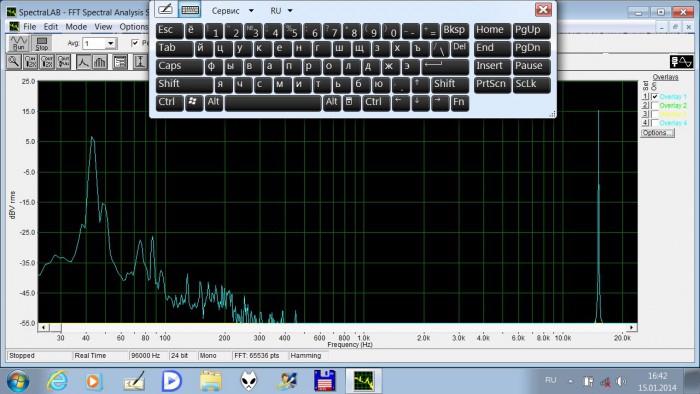This screenshot has height=394, width=700.
Task: Expand the Сервис menu on keyboard
Action: pyautogui.click(x=232, y=10)
